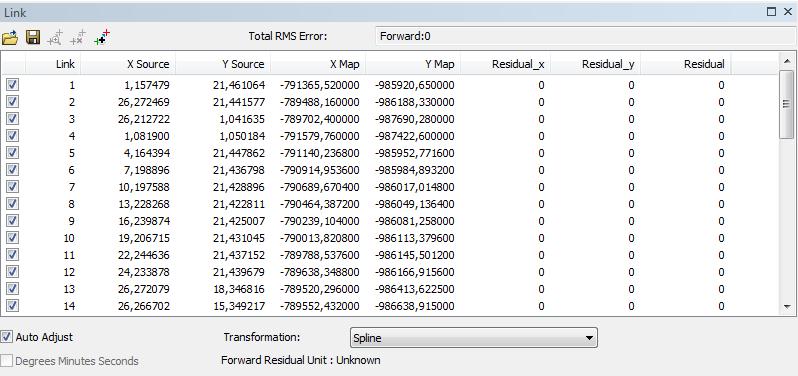
Task: Open the load links file icon
Action: (x=10, y=37)
